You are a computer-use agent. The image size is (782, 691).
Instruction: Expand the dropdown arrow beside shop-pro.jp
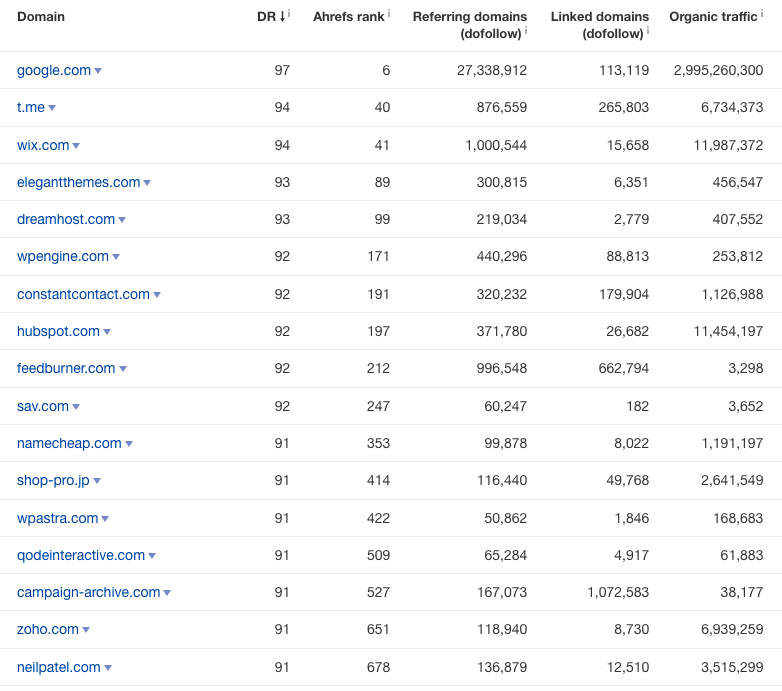pos(97,481)
